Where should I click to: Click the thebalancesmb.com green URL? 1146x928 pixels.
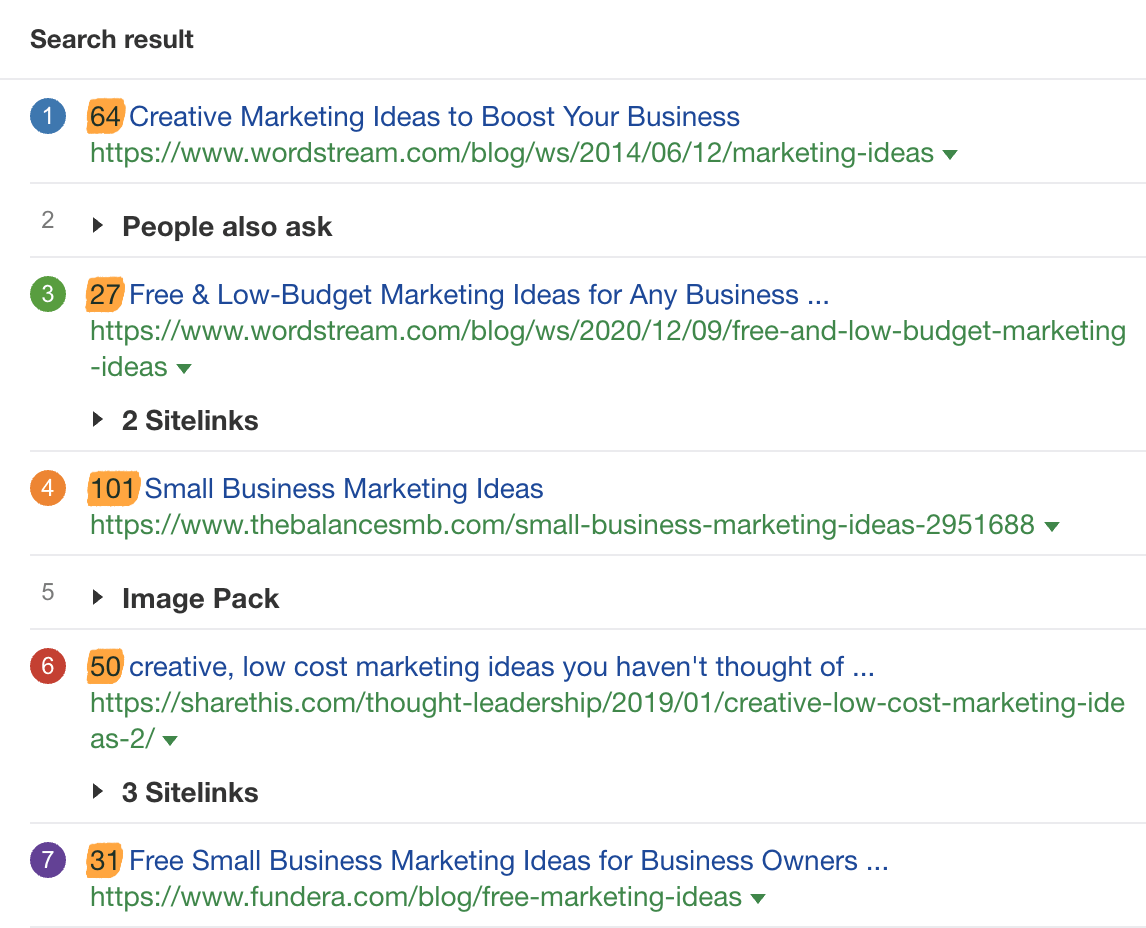562,526
